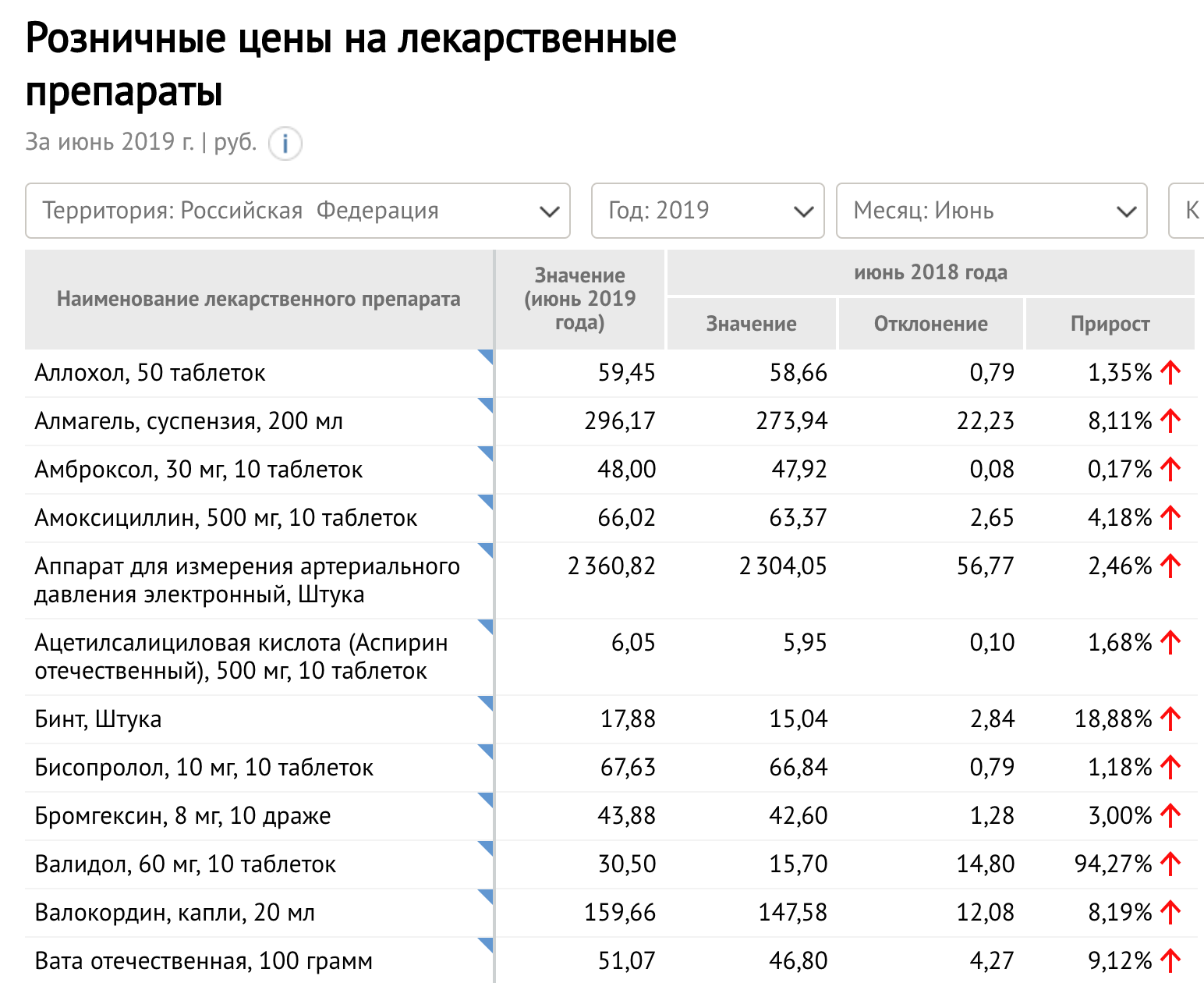Click the Значение (июнь 2019 года) header
The width and height of the screenshot is (1204, 983).
579,299
